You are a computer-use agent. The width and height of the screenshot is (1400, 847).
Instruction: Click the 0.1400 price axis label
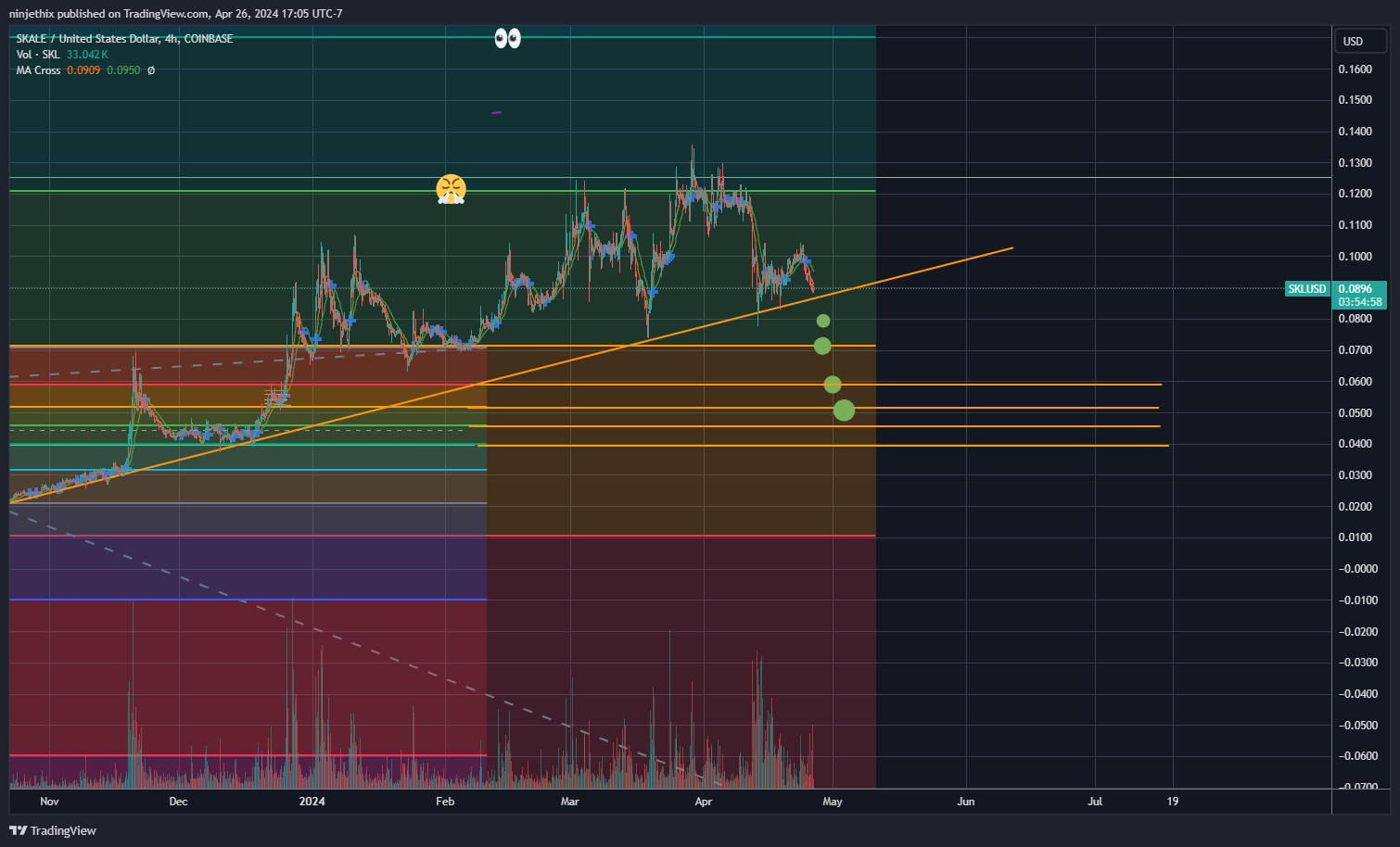1355,132
